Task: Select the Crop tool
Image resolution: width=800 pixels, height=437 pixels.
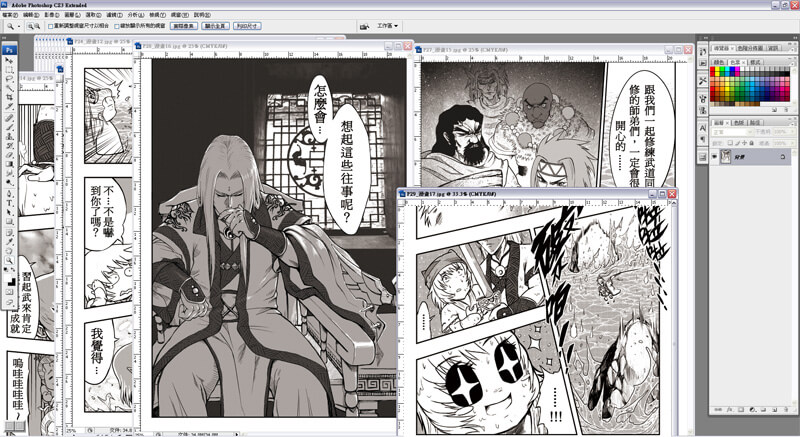Action: pos(9,97)
